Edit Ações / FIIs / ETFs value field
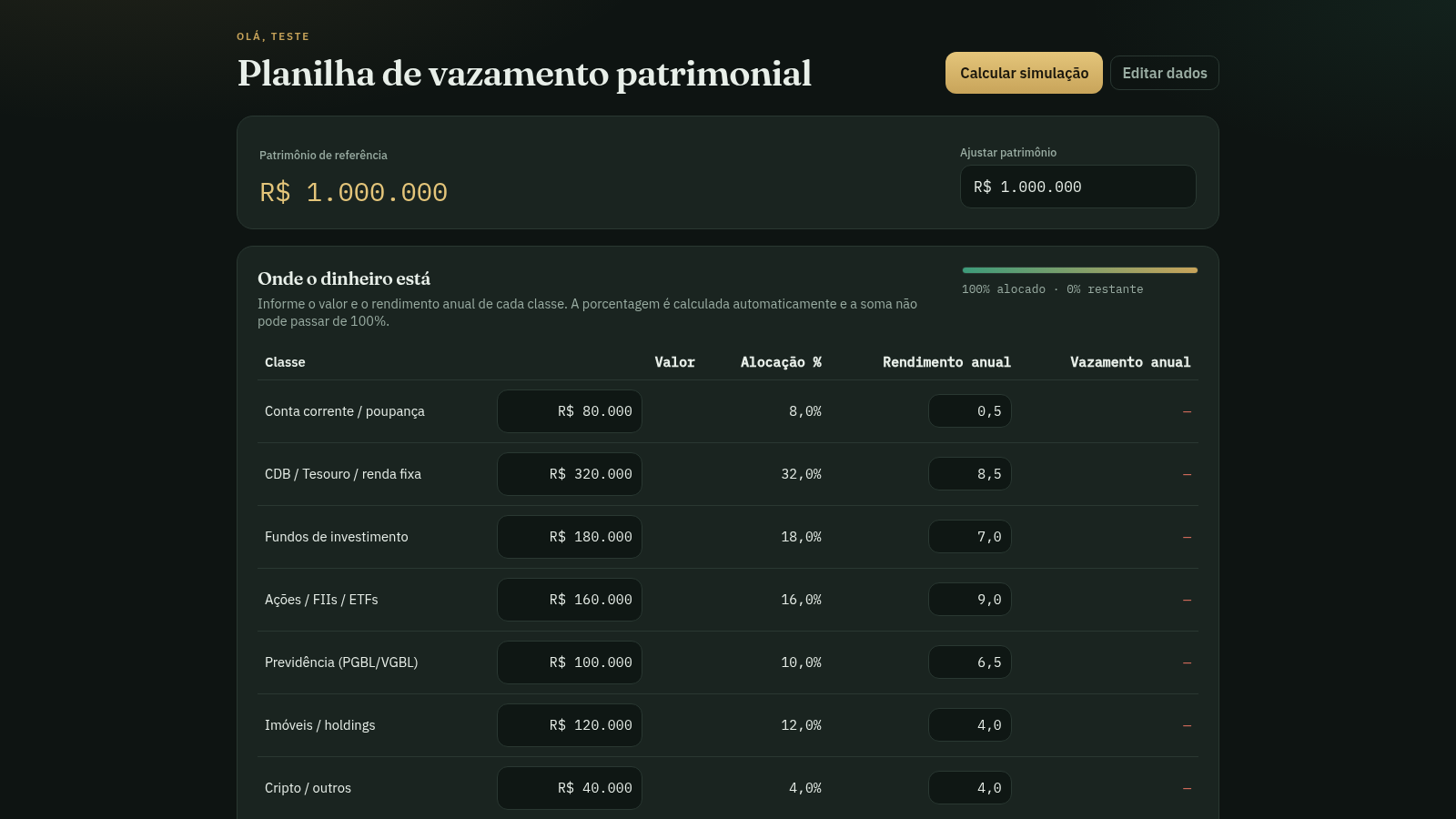1456x819 pixels. coord(570,600)
